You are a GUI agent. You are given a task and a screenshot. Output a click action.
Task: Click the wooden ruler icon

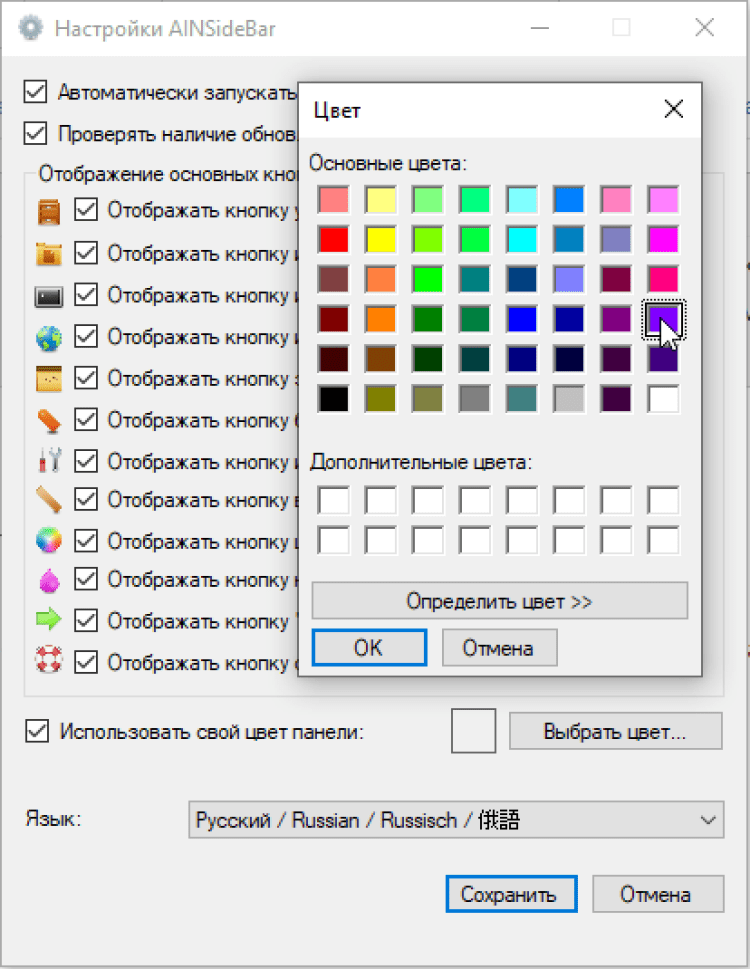click(x=49, y=499)
